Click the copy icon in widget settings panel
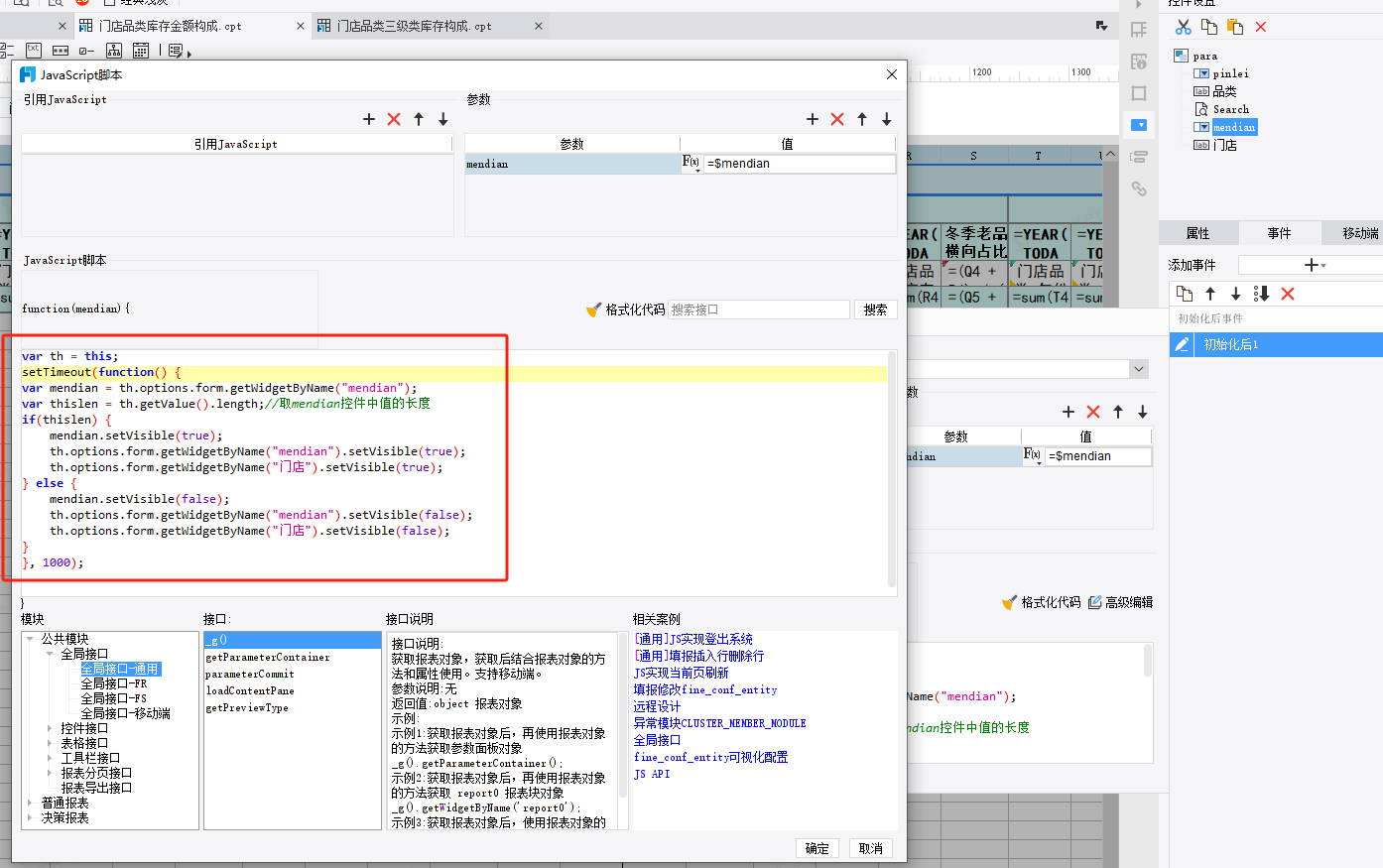 [1209, 27]
